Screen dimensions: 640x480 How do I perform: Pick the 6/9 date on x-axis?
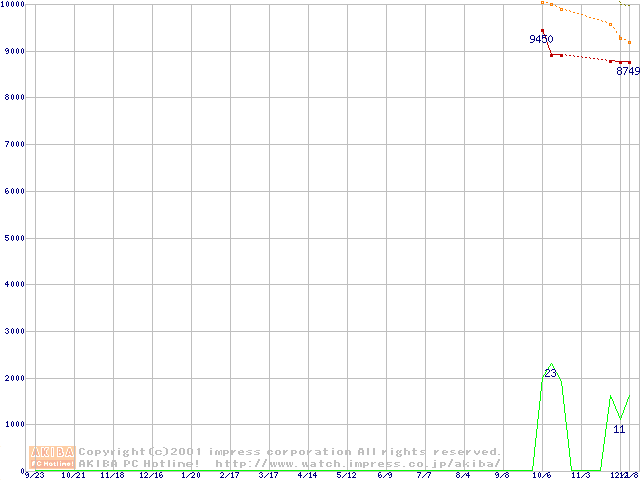[x=385, y=476]
